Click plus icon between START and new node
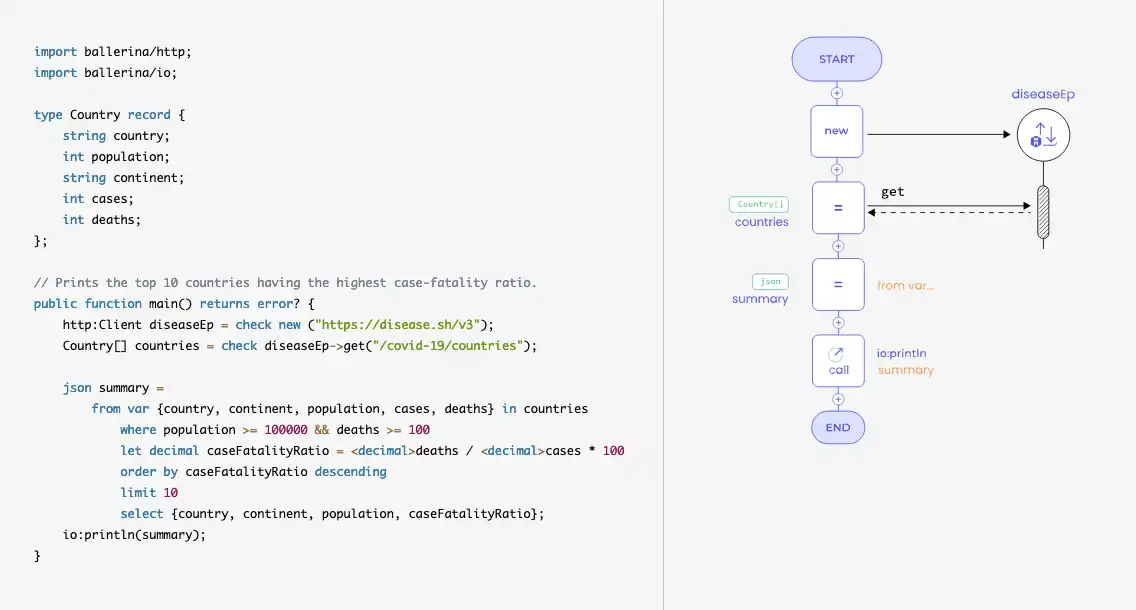The image size is (1136, 610). 837,93
